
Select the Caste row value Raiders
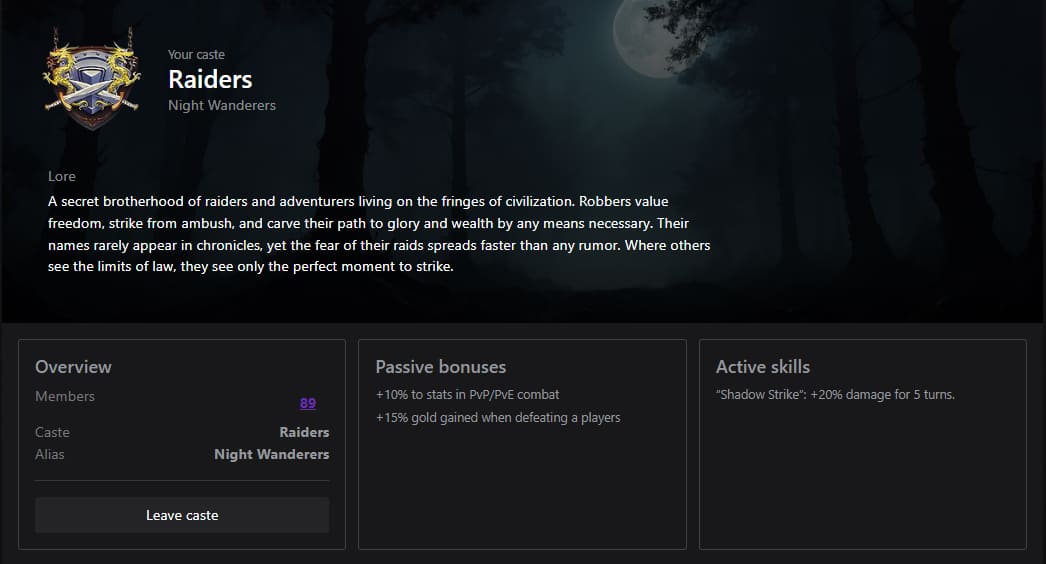[x=304, y=432]
